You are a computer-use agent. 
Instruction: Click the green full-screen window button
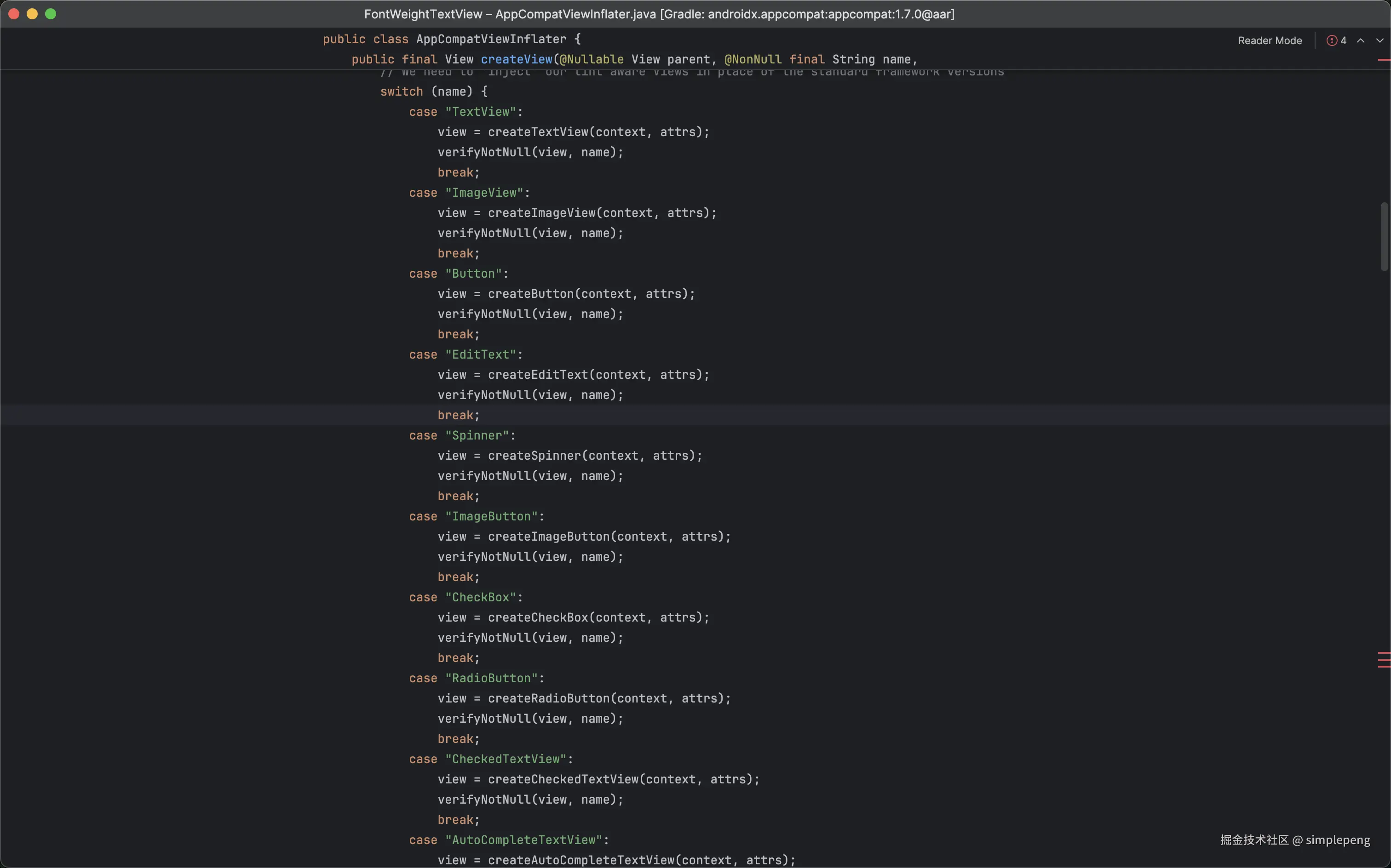tap(51, 14)
